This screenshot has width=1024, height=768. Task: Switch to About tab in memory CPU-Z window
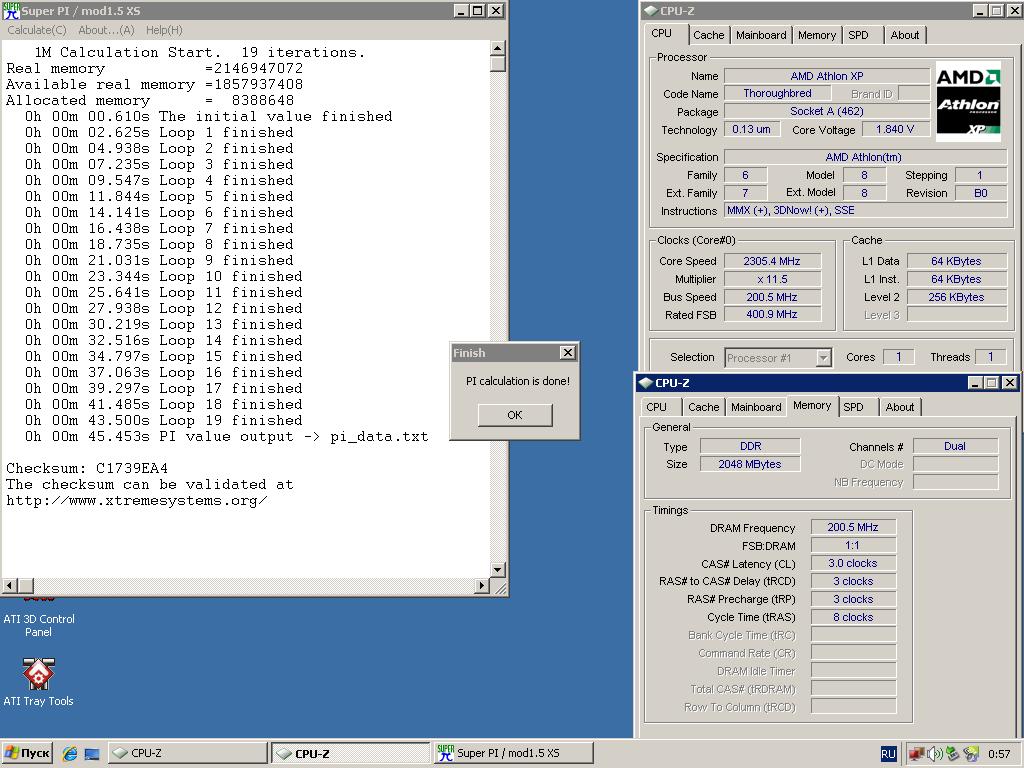[899, 407]
